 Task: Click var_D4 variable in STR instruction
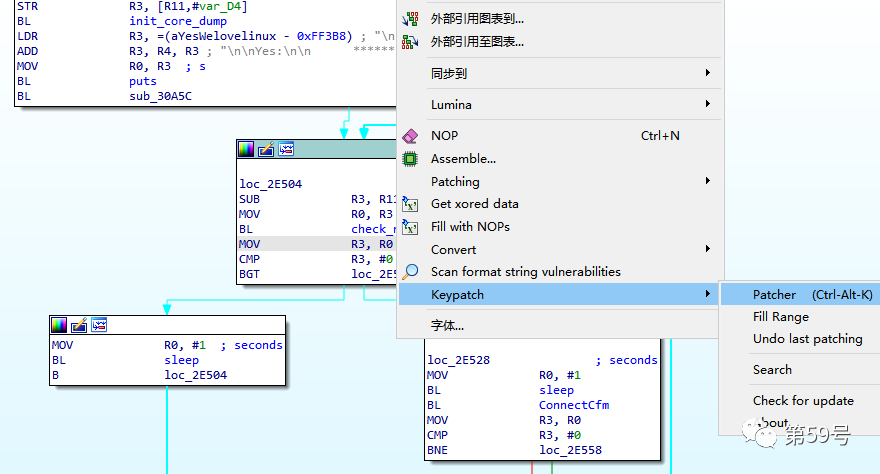click(221, 7)
